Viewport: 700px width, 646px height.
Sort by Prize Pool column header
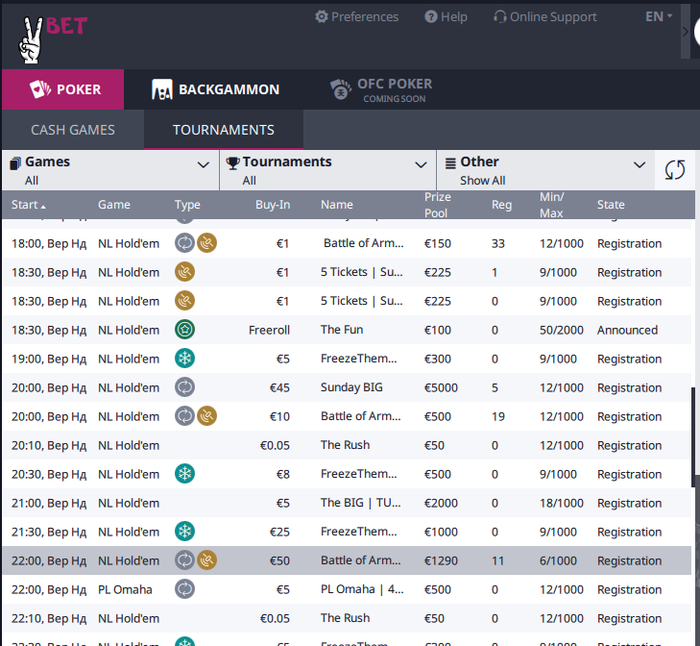coord(437,205)
